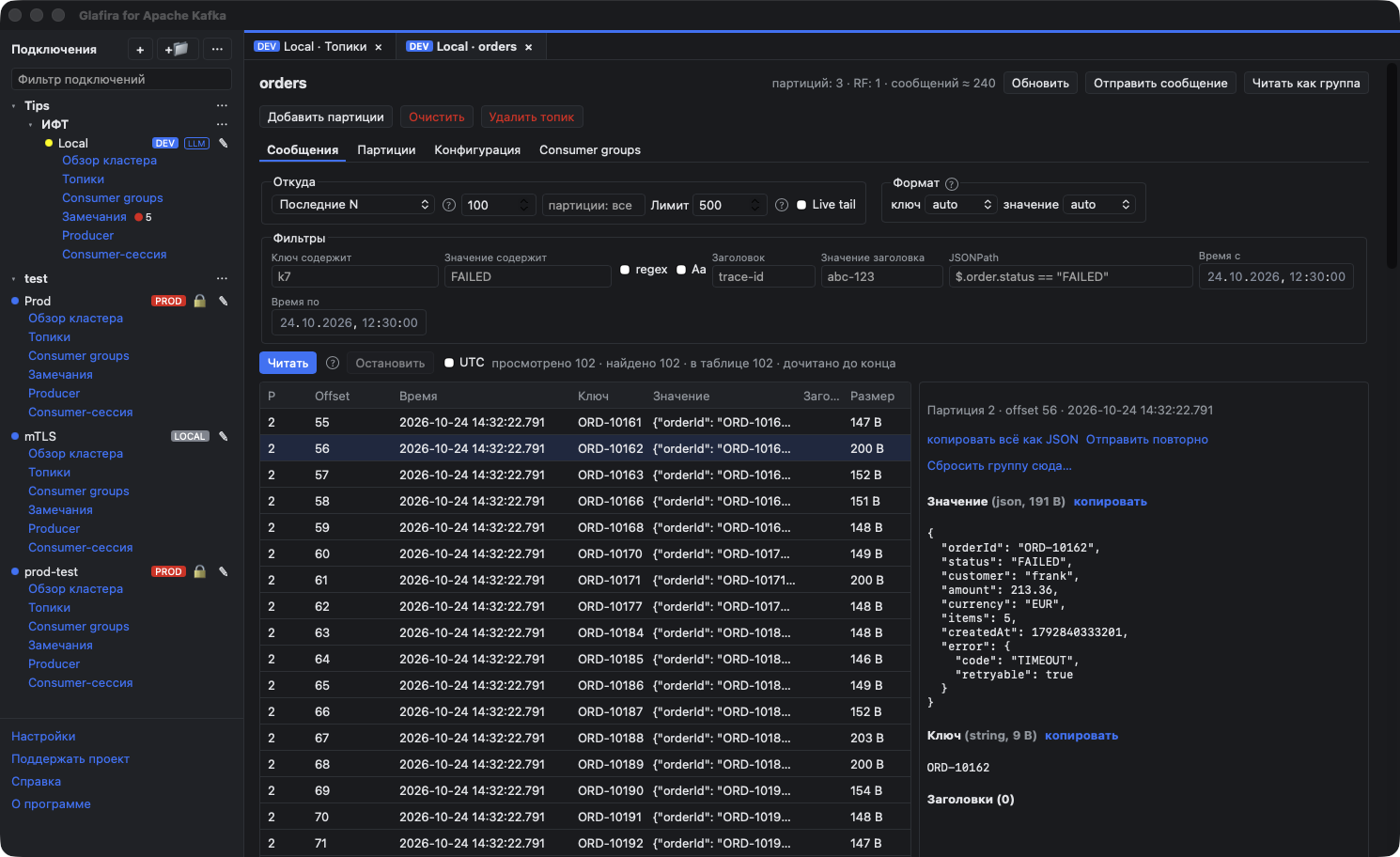This screenshot has height=857, width=1400.
Task: Click help icon beside the Читать button
Action: click(333, 363)
